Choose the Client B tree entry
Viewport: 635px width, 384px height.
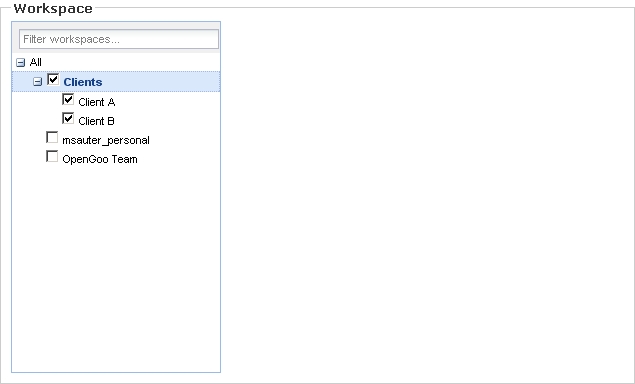pyautogui.click(x=96, y=121)
